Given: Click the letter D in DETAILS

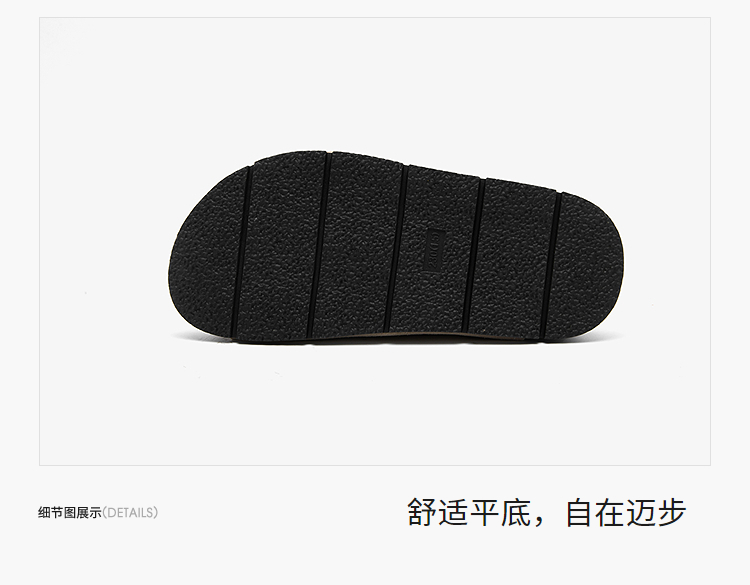Looking at the screenshot, I should 112,513.
